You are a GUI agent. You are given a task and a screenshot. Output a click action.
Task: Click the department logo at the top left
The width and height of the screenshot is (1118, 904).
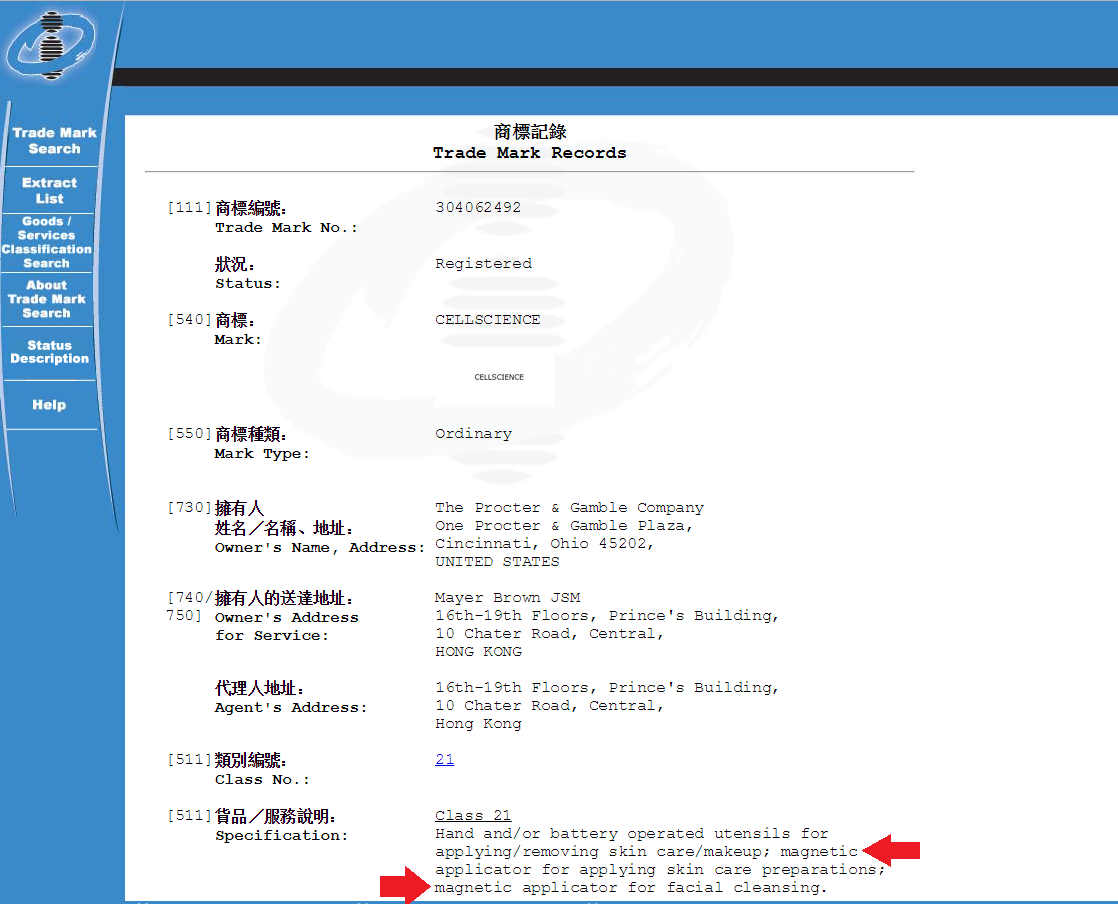tap(50, 46)
